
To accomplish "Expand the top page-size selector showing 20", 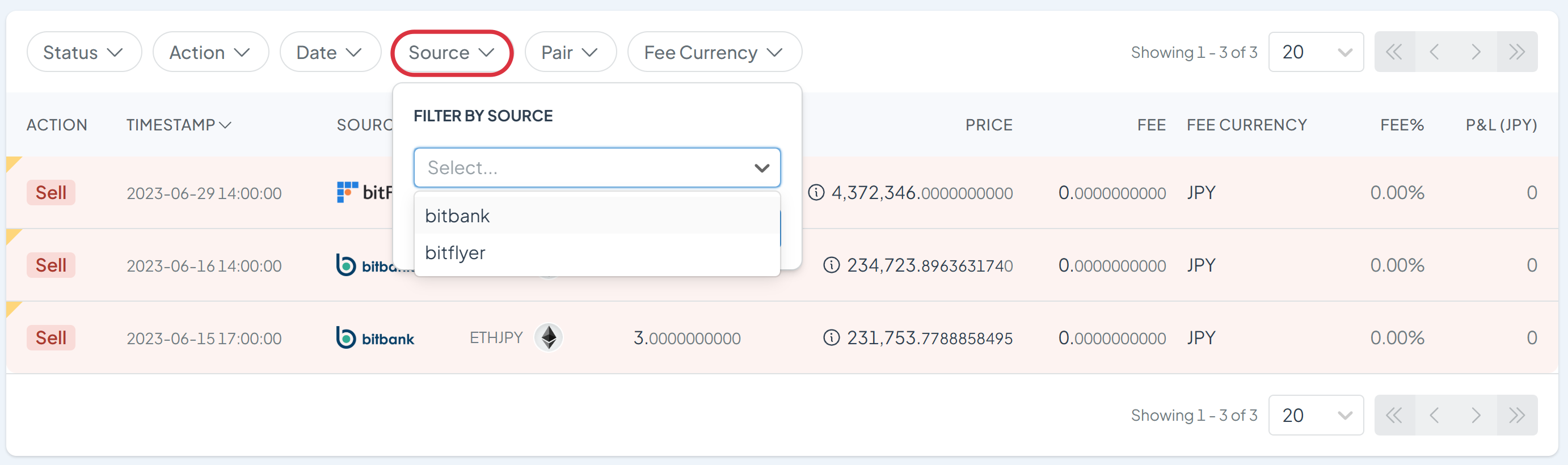I will click(x=1315, y=52).
